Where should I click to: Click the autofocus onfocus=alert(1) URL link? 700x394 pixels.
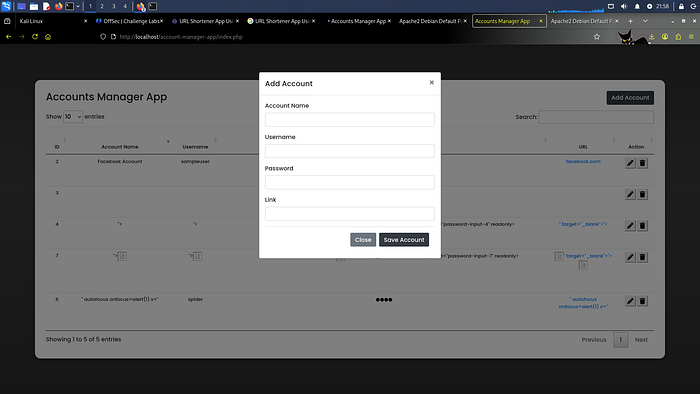coord(583,303)
